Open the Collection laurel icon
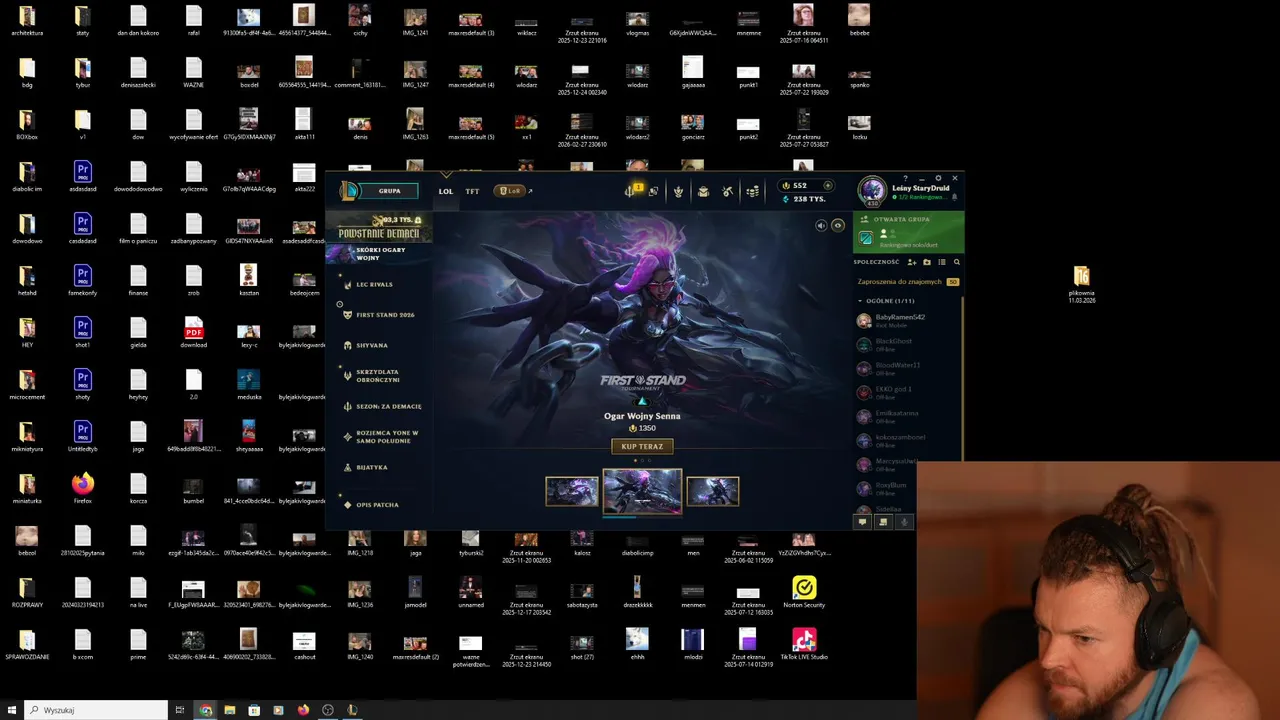Image resolution: width=1280 pixels, height=720 pixels. [x=678, y=191]
